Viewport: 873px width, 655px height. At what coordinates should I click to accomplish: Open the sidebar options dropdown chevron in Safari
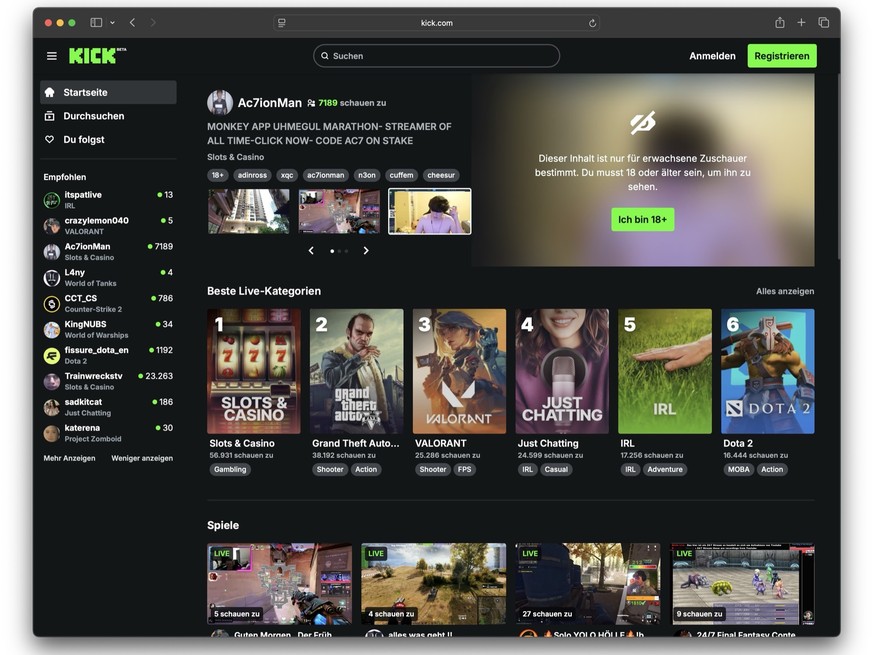pyautogui.click(x=112, y=23)
